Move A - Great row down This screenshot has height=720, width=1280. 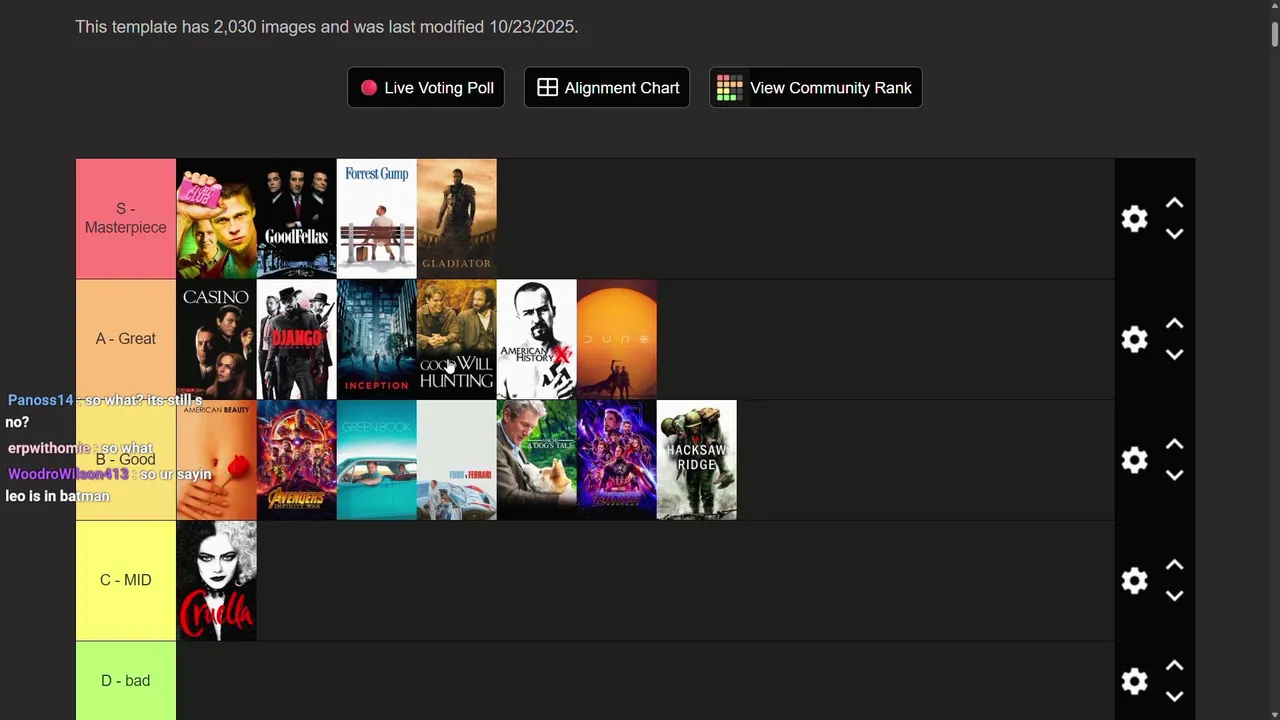(x=1174, y=355)
